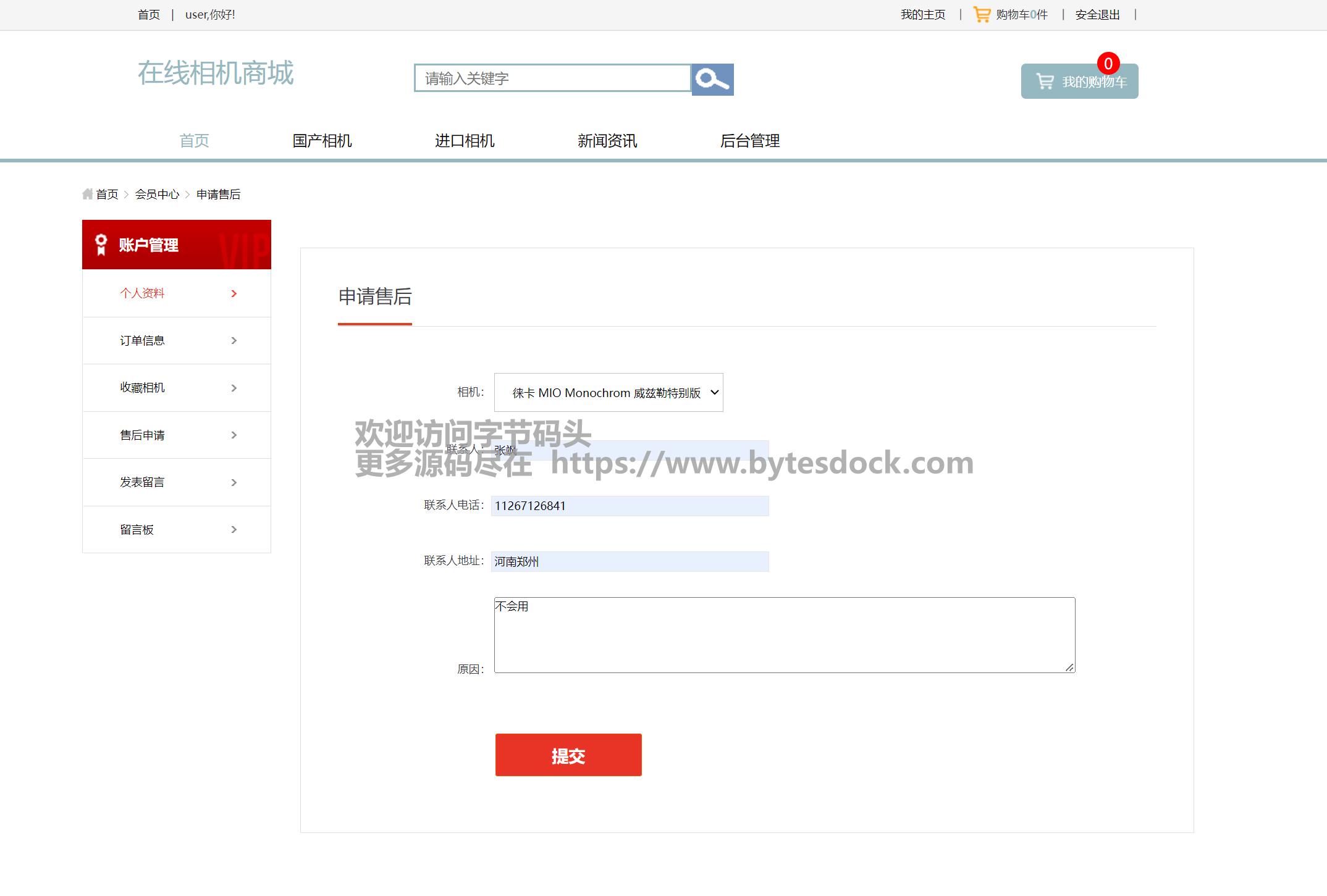Click the white cart icon in 我的购物车 button
This screenshot has width=1327, height=896.
pyautogui.click(x=1045, y=82)
